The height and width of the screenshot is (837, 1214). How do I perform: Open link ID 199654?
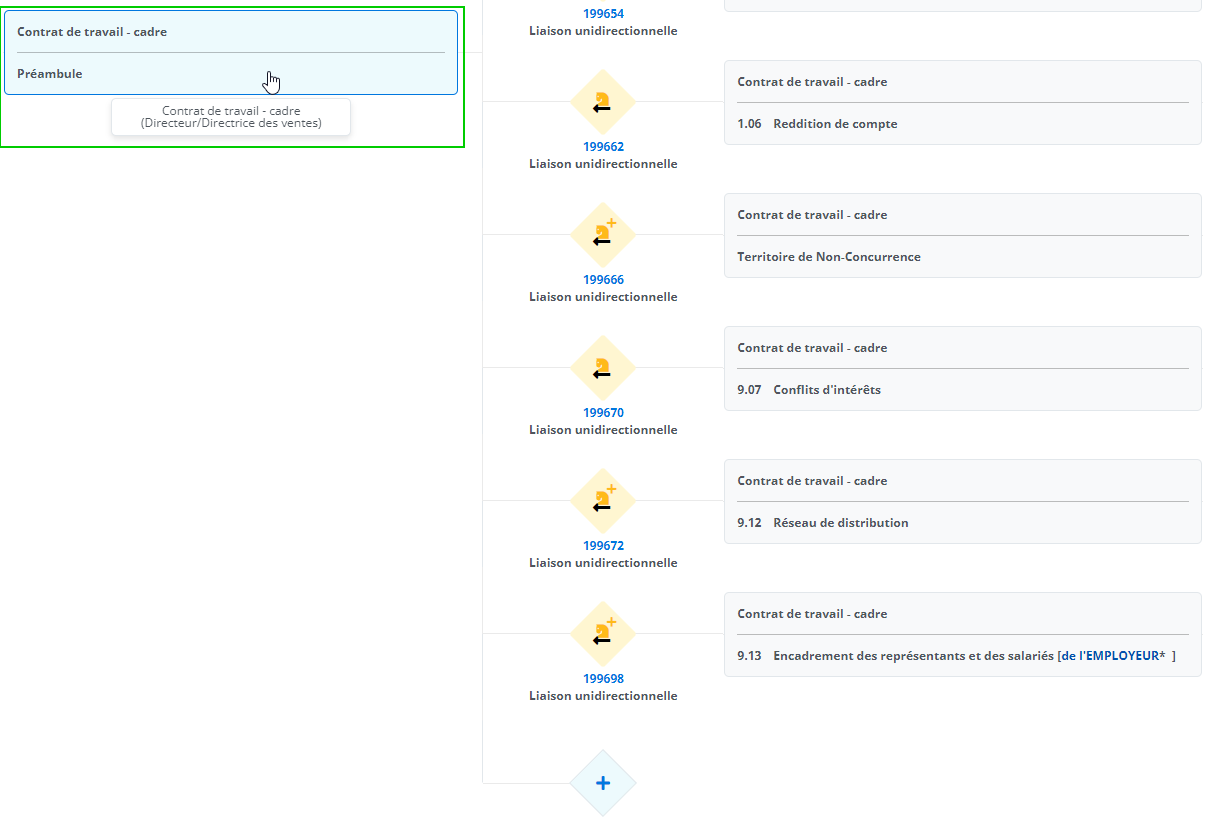[603, 14]
